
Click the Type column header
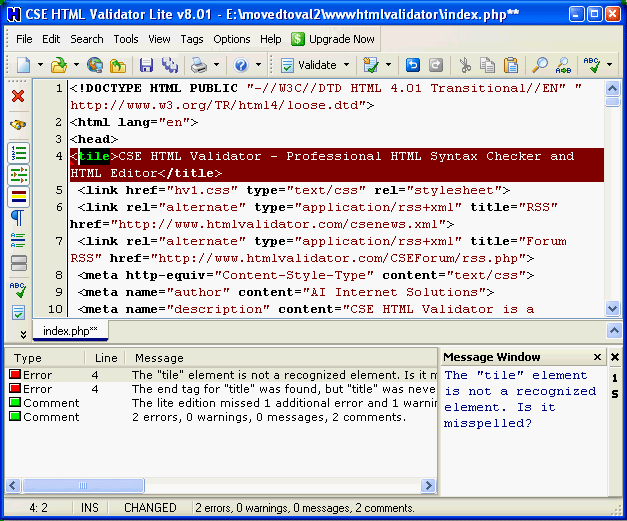[x=45, y=358]
